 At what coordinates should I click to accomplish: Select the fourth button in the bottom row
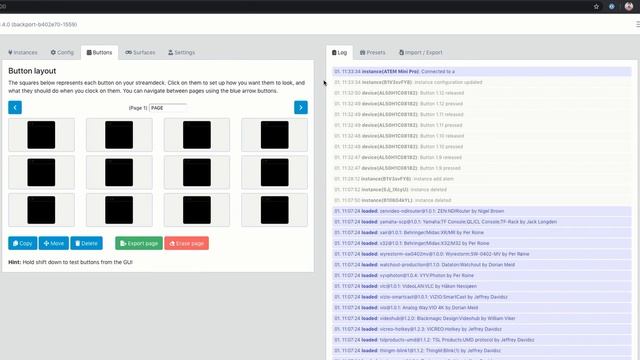[x=275, y=210]
